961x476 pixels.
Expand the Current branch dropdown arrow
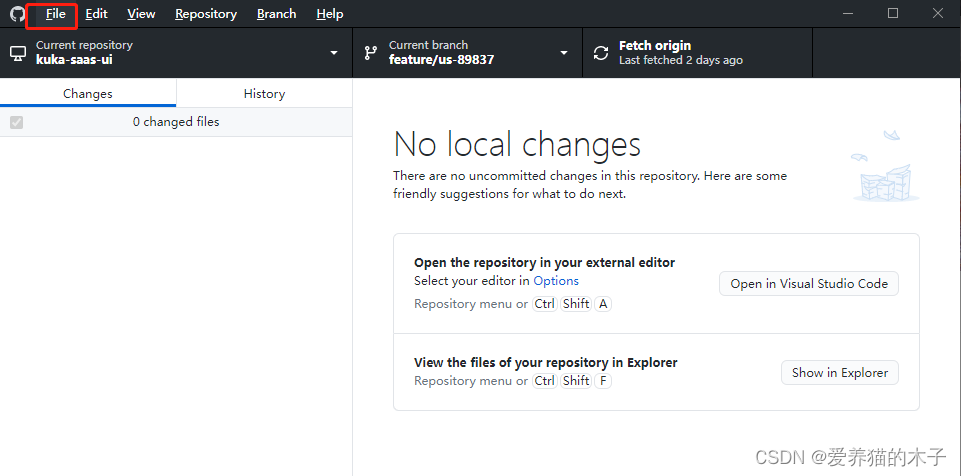click(564, 53)
